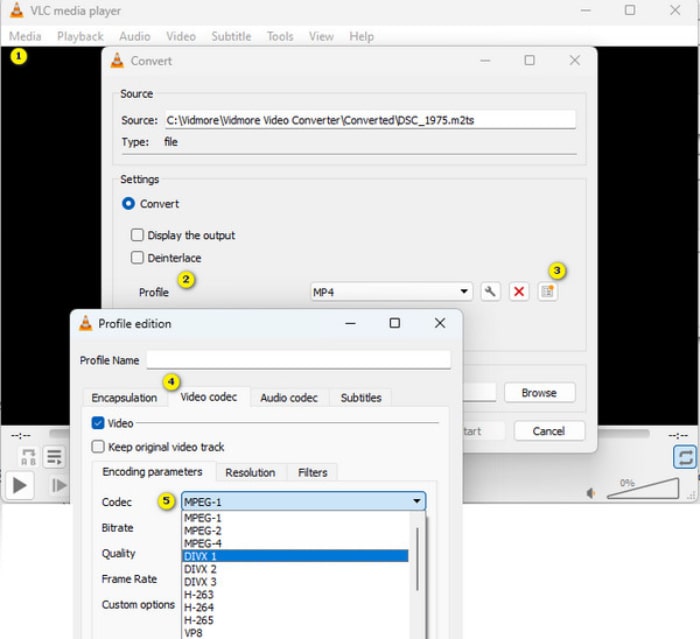Delete selected profile with red X
700x639 pixels.
pyautogui.click(x=519, y=292)
